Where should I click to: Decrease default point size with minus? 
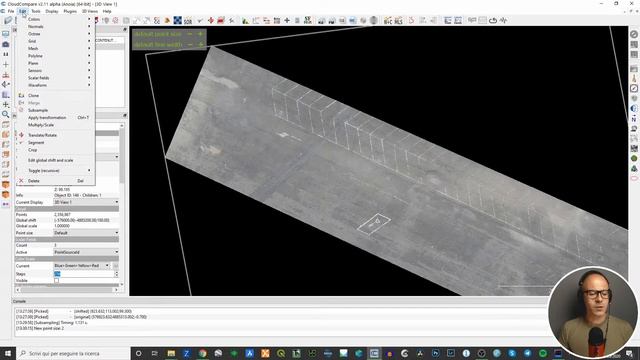click(x=190, y=34)
